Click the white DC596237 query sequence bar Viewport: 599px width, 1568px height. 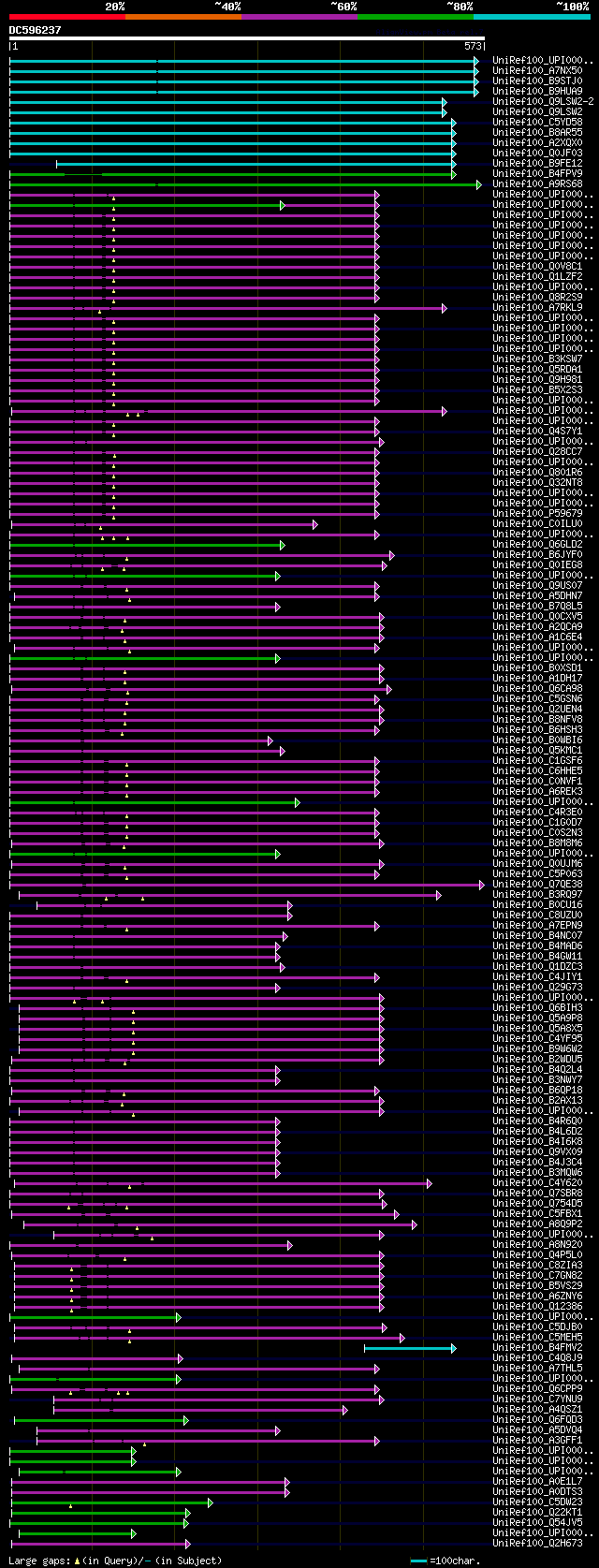(x=247, y=38)
